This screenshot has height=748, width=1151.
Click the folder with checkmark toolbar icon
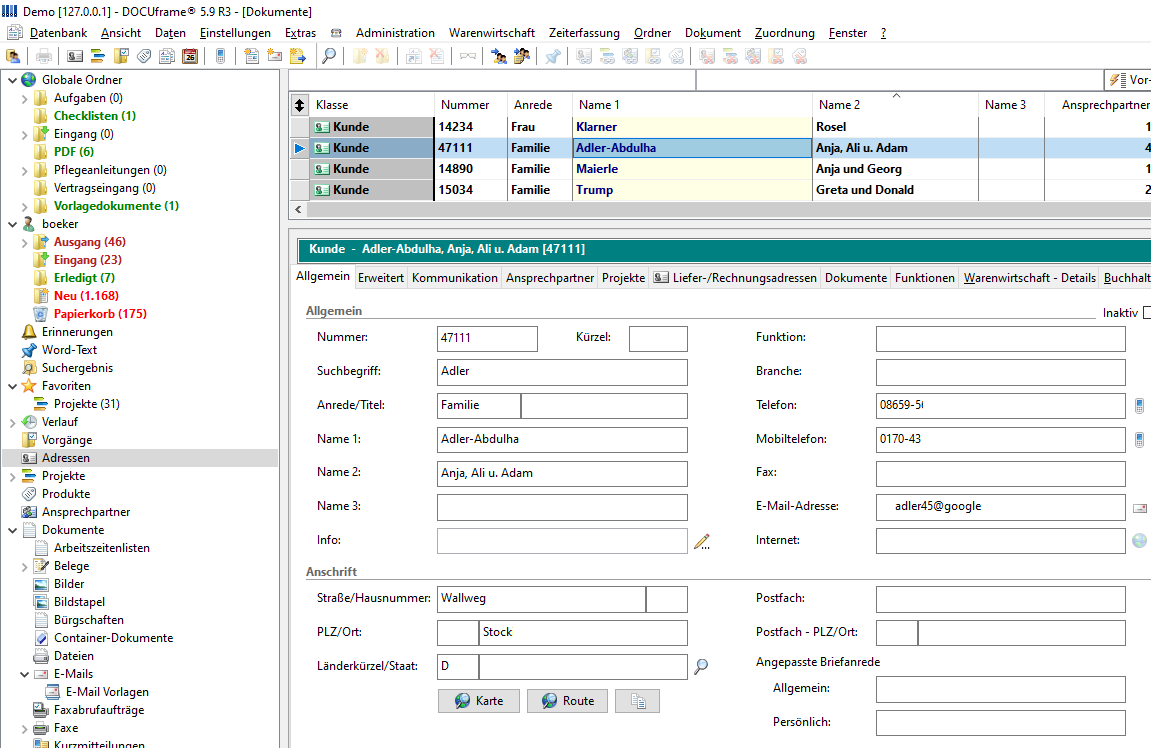pos(121,56)
